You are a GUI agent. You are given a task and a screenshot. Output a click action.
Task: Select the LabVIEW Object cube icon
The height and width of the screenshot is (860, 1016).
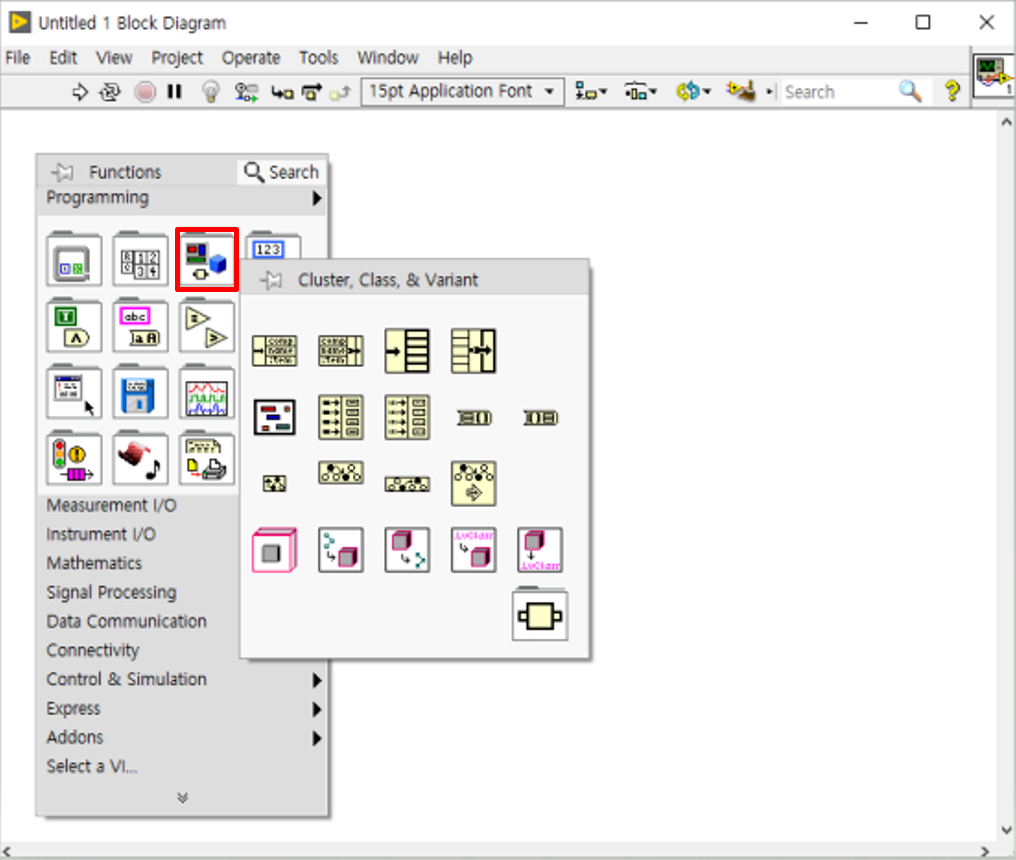[275, 550]
